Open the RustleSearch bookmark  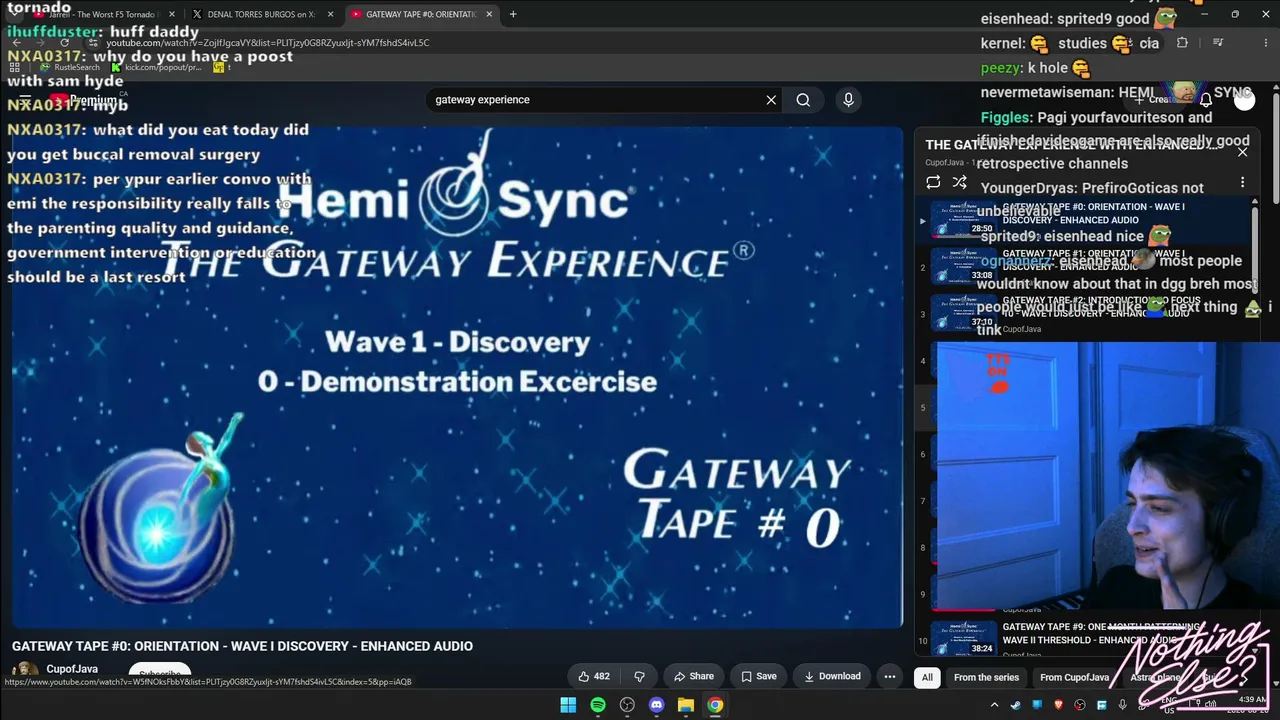[x=70, y=68]
